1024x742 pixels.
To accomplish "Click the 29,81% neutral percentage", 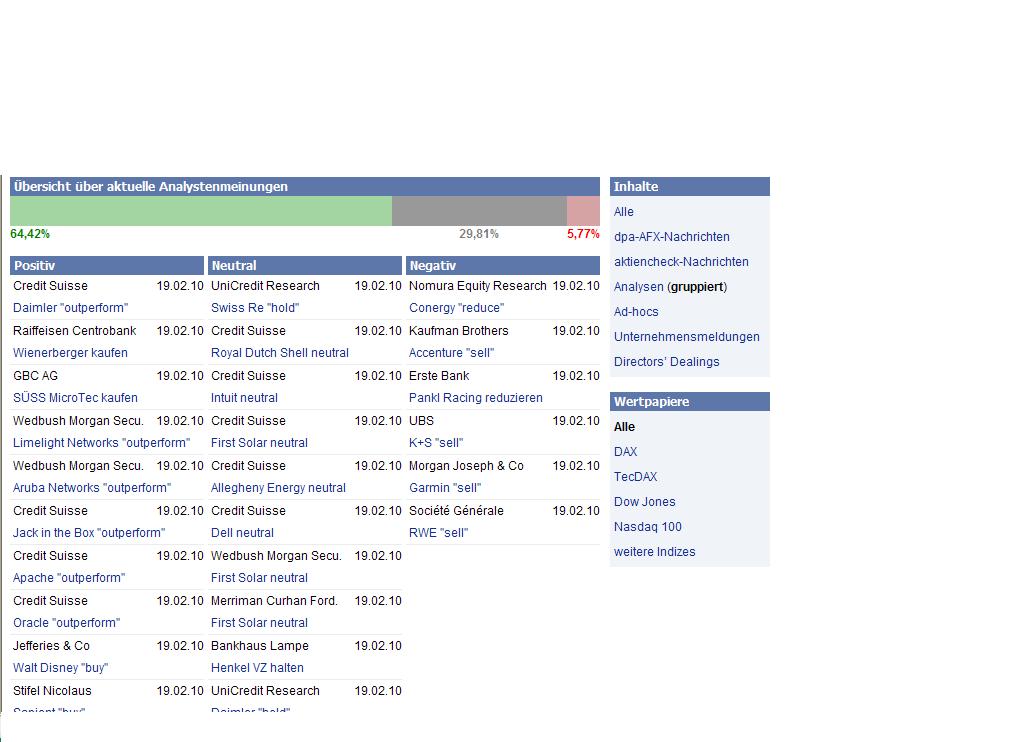I will [479, 234].
